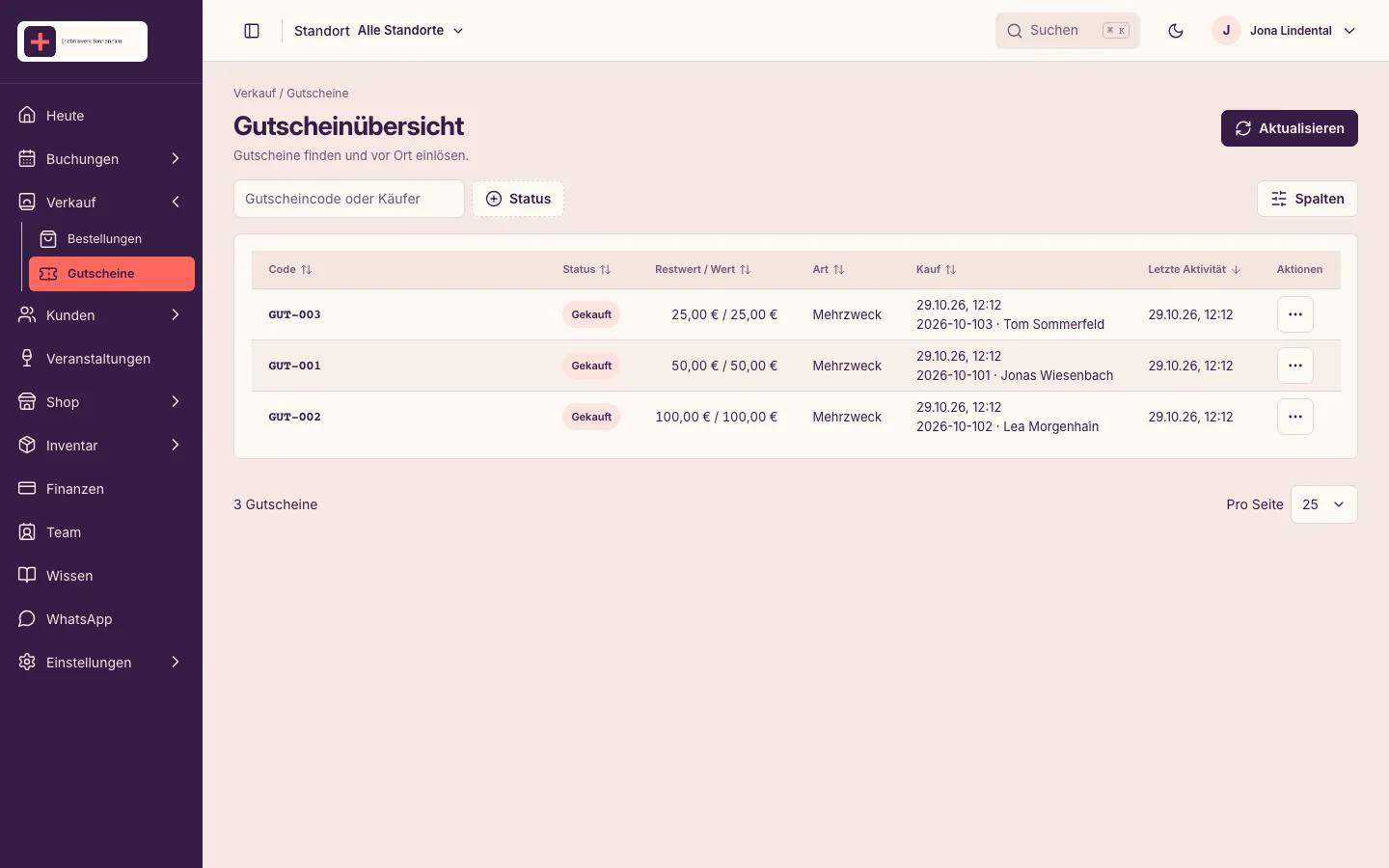Click the Lea Morgenhain purchase entry
This screenshot has height=868, width=1389.
1007,426
